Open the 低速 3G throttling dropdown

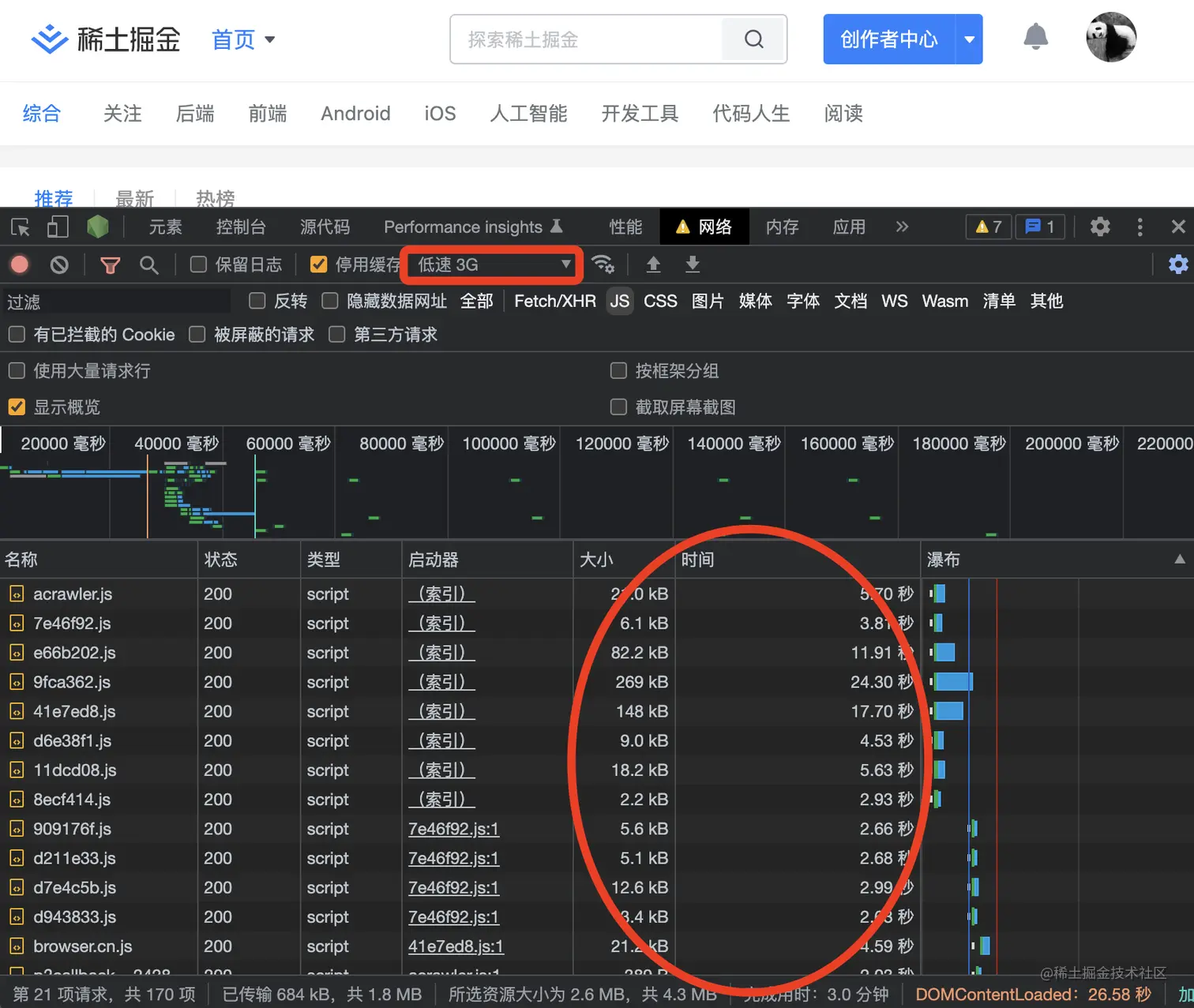(x=493, y=264)
